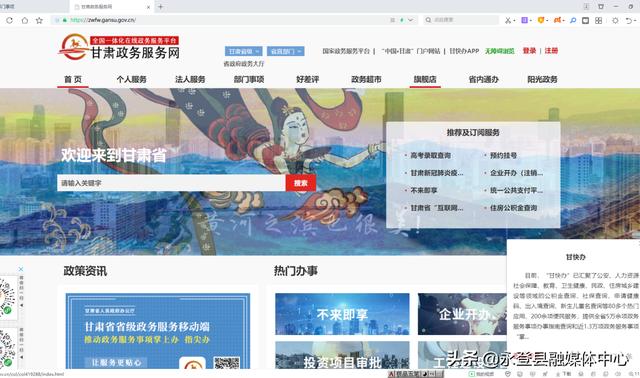Open the 预约挂号 recommended service
The height and width of the screenshot is (378, 640).
(503, 155)
